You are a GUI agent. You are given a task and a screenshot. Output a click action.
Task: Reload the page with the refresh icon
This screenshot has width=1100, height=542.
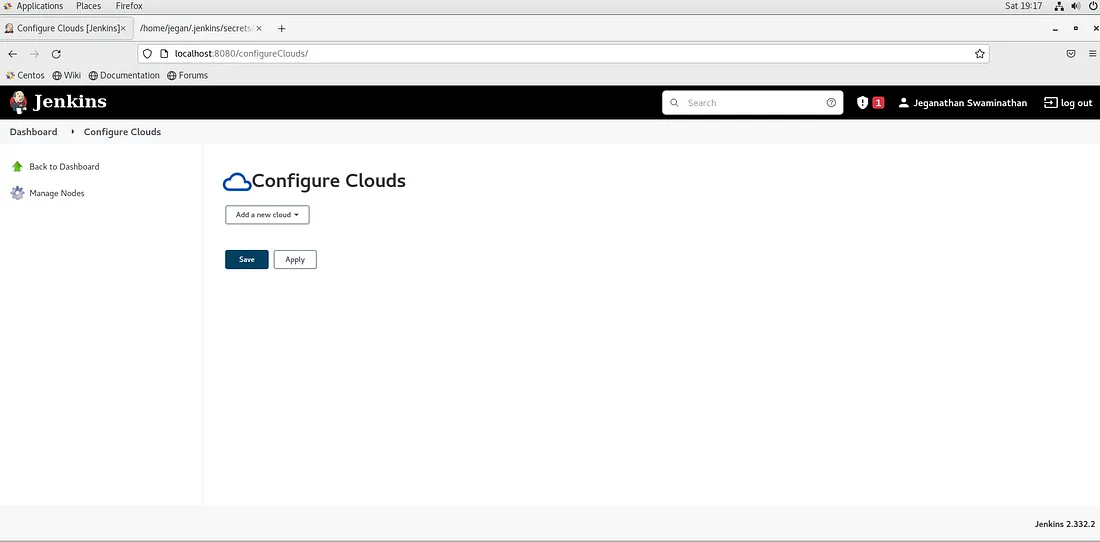tap(56, 54)
